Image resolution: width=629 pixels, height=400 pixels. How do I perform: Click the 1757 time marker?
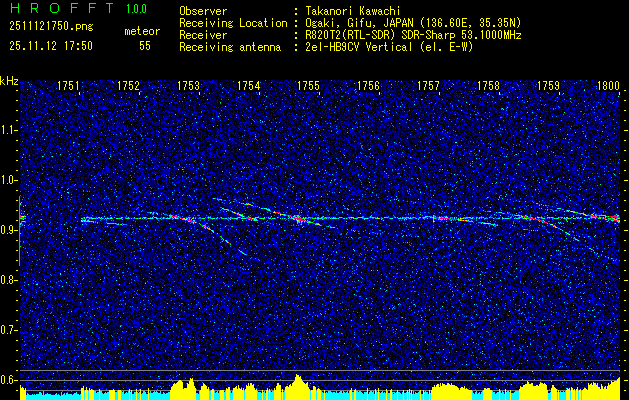point(428,85)
